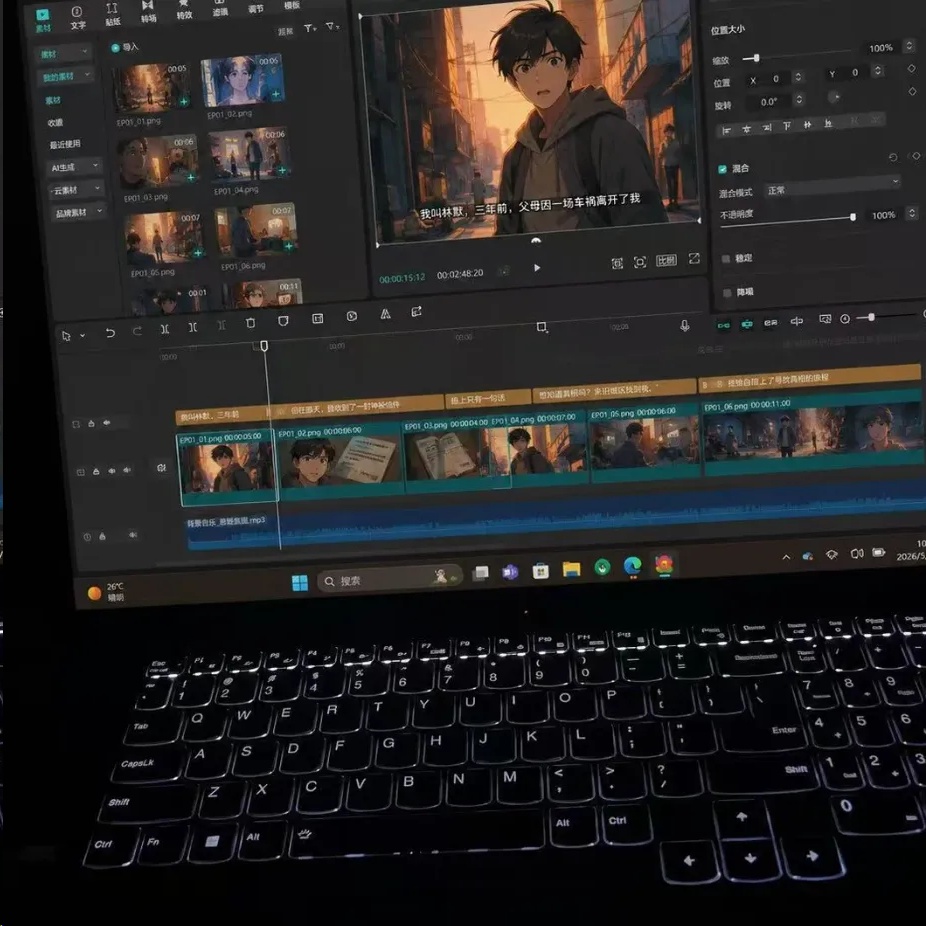
Task: Start voice recording with the microphone icon
Action: pos(684,325)
